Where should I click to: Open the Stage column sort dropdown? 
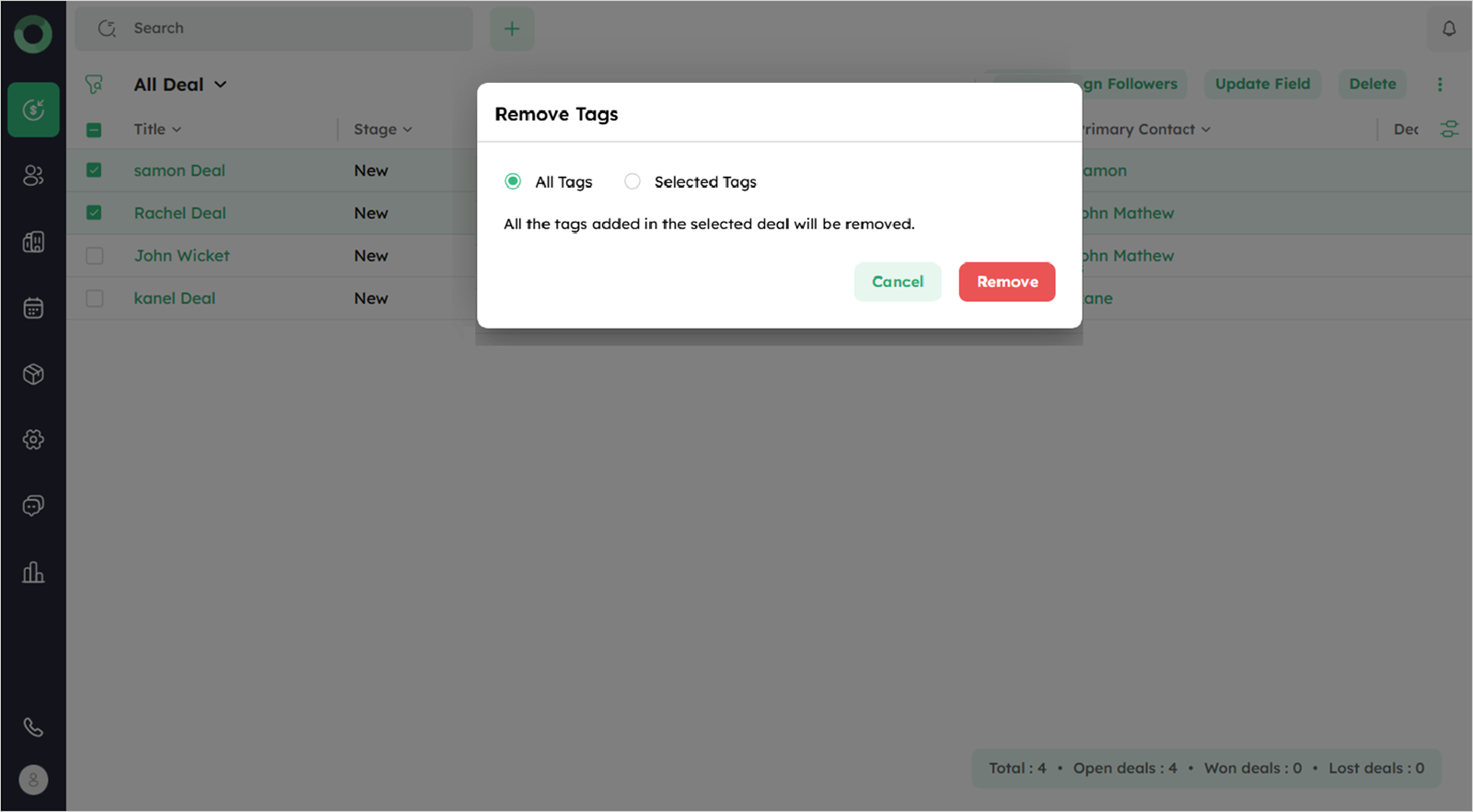[407, 130]
